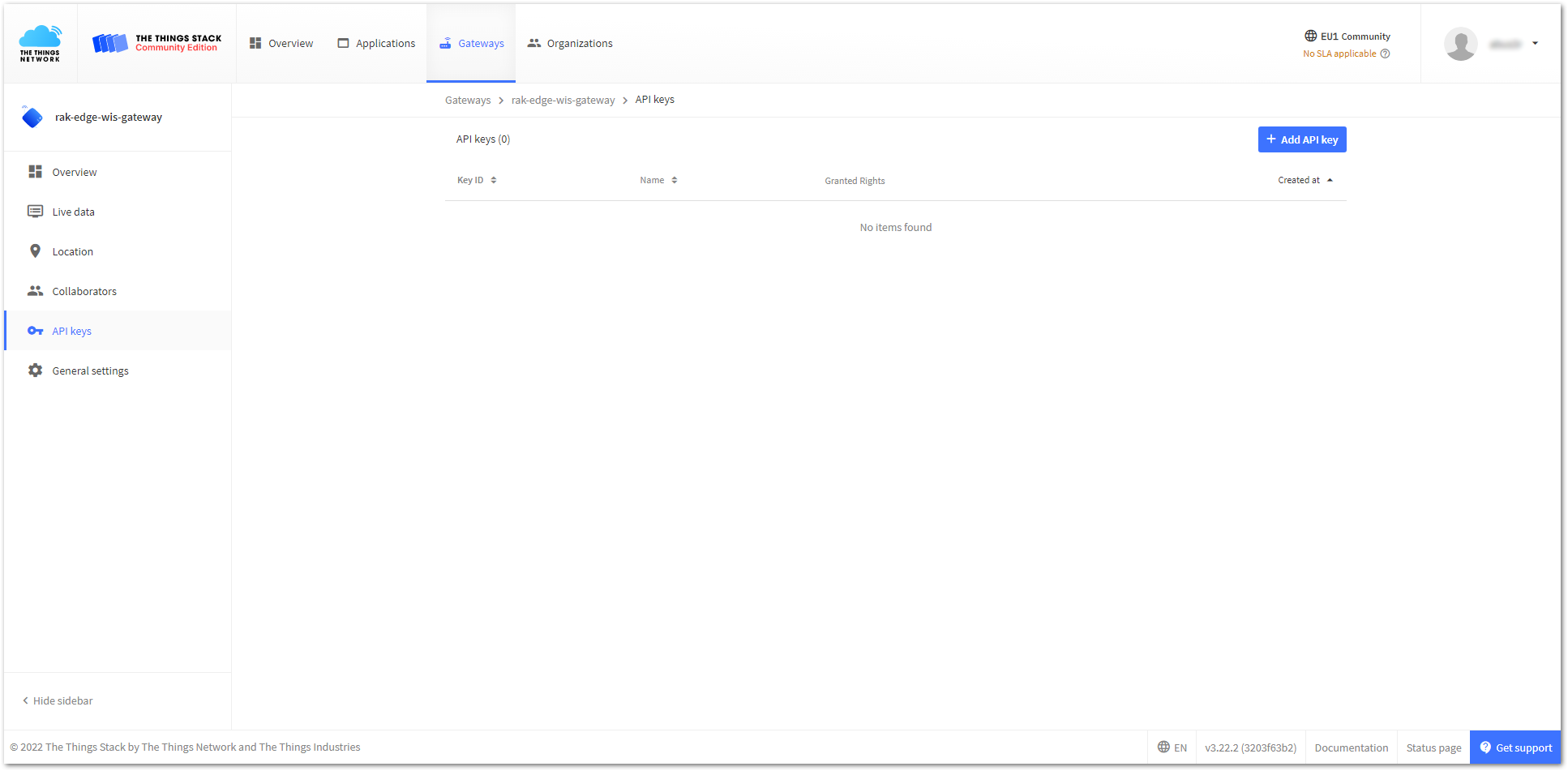Click the API keys key icon
1568x771 pixels.
tap(35, 331)
